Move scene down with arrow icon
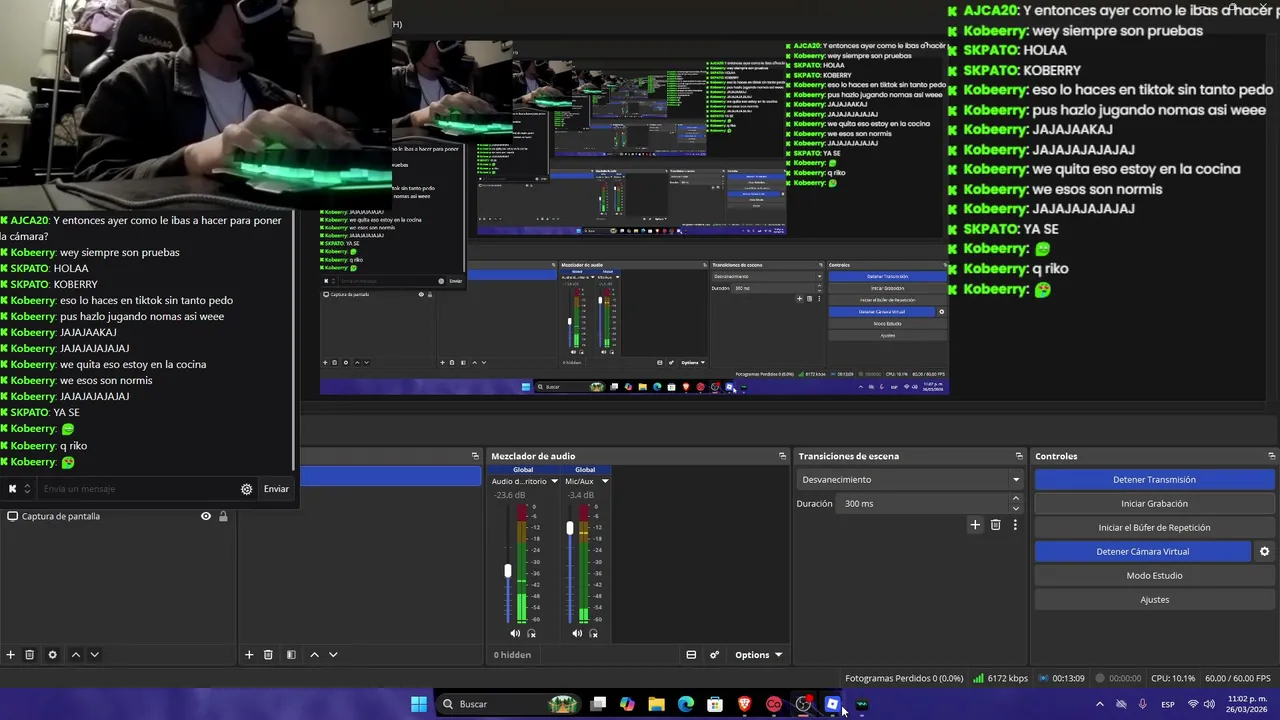The height and width of the screenshot is (720, 1280). tap(94, 655)
